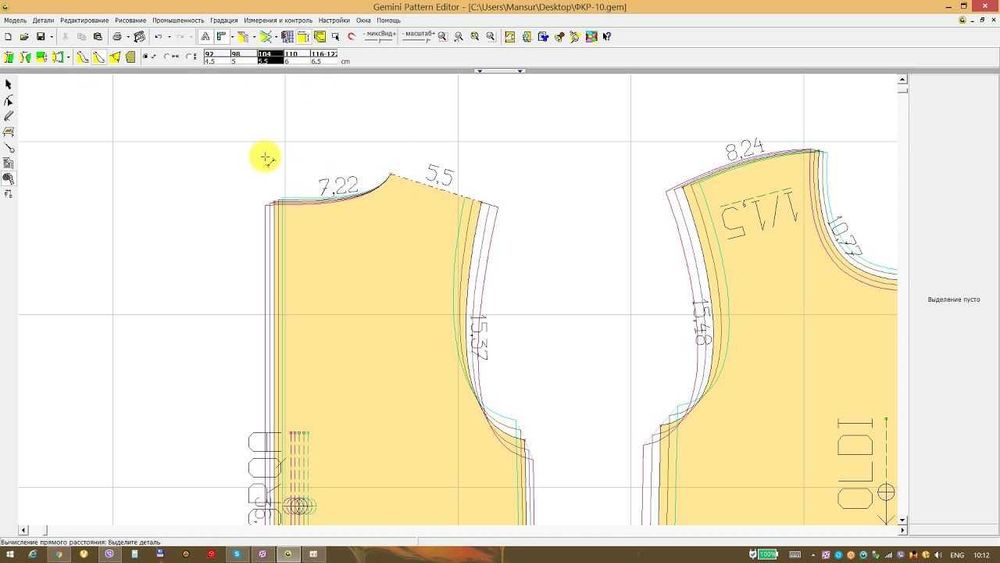Click the Print icon in toolbar
This screenshot has height=563, width=1000.
pos(117,37)
